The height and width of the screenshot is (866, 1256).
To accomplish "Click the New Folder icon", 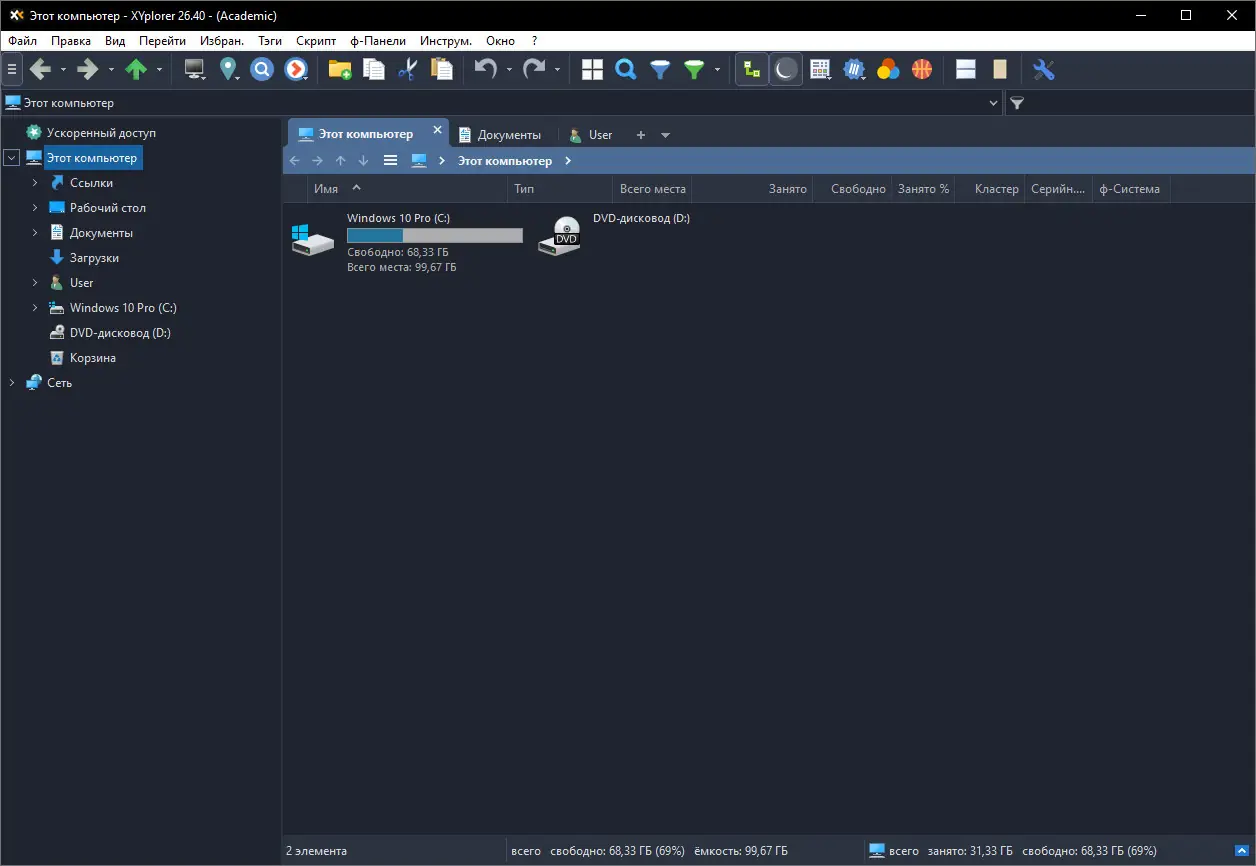I will (340, 69).
